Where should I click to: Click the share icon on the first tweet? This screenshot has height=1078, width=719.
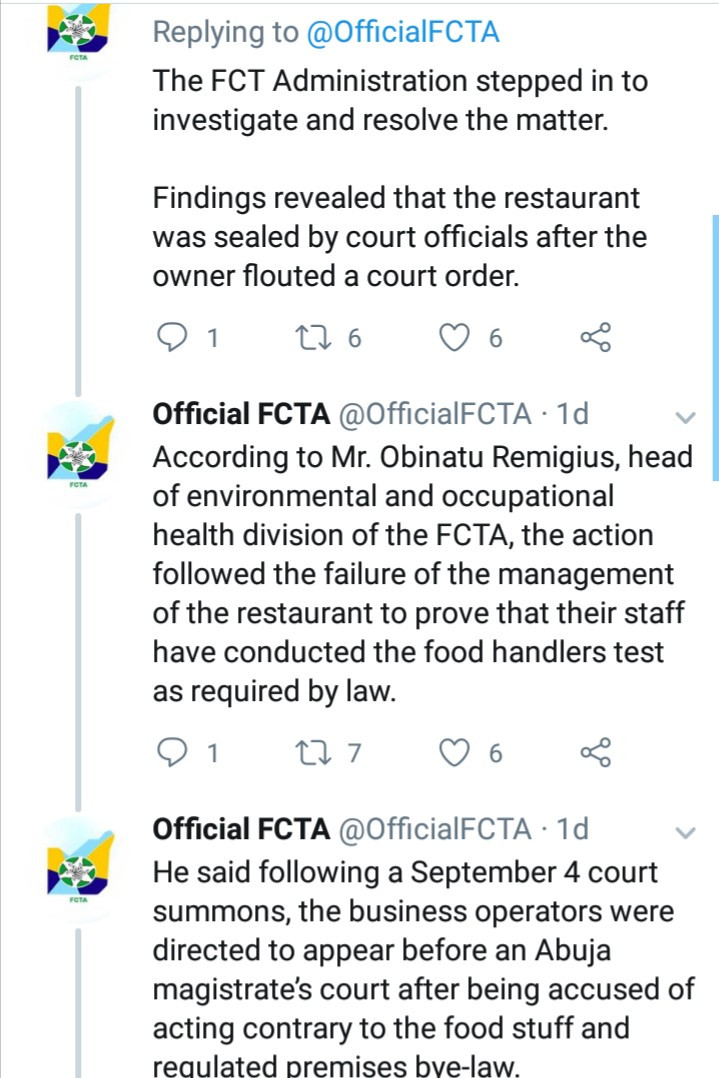click(x=595, y=337)
